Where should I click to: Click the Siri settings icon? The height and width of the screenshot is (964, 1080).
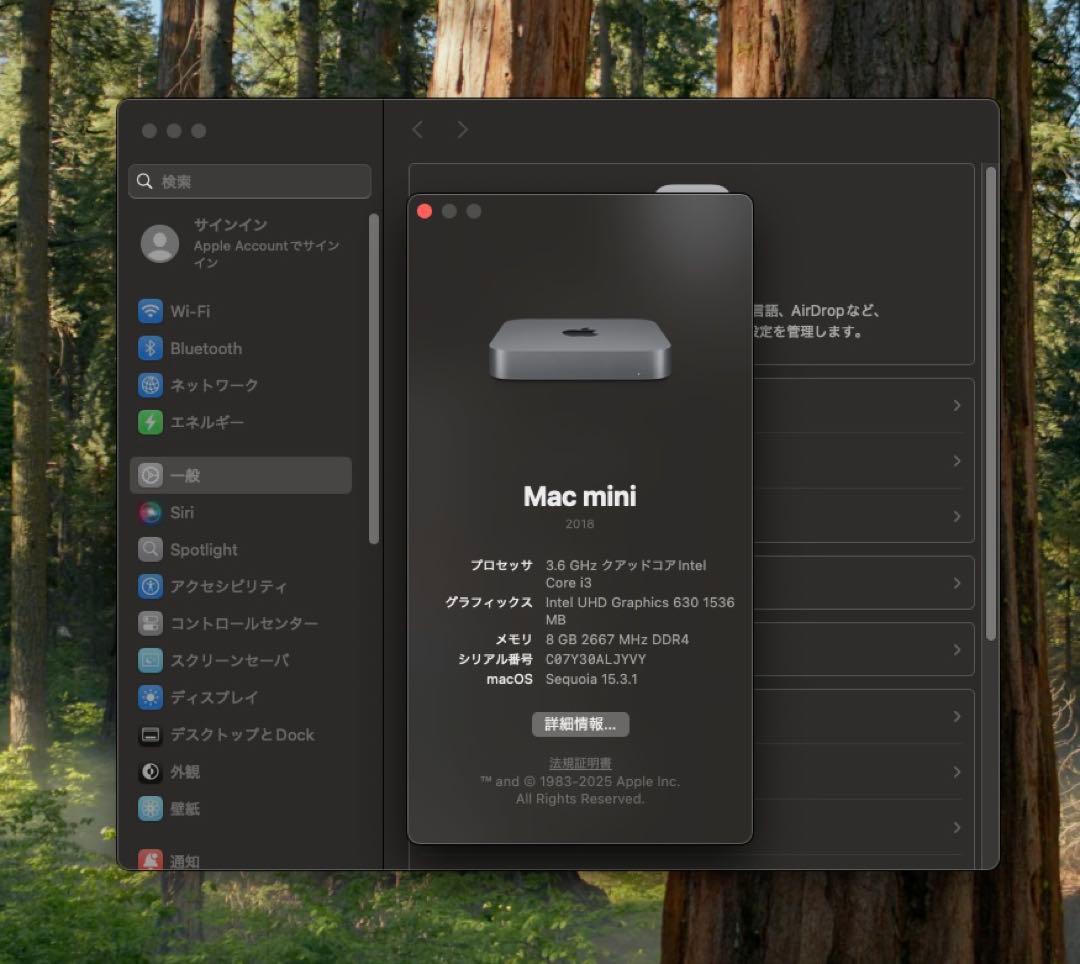pyautogui.click(x=151, y=512)
